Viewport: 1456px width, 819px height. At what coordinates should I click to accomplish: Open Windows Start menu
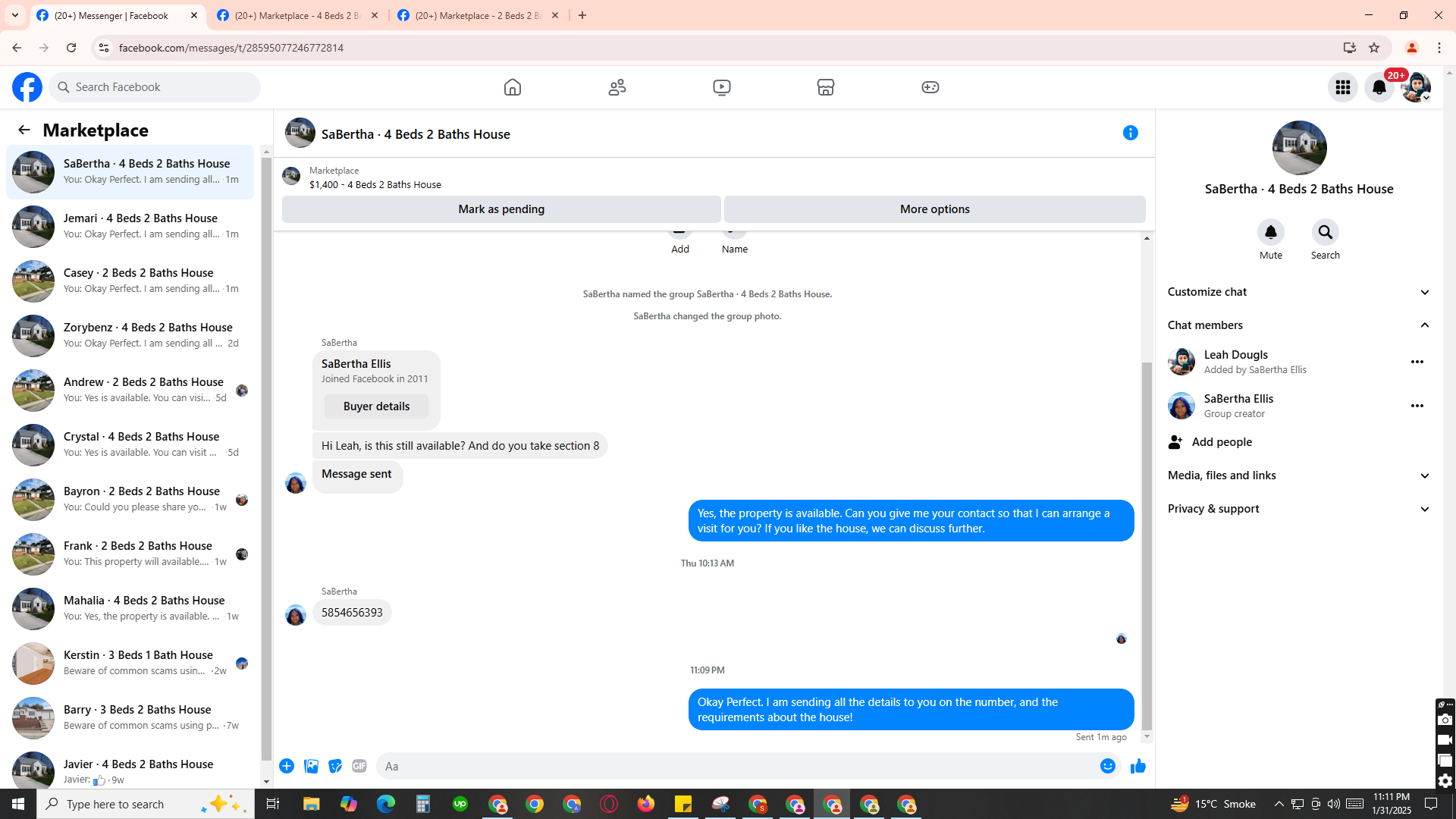18,804
